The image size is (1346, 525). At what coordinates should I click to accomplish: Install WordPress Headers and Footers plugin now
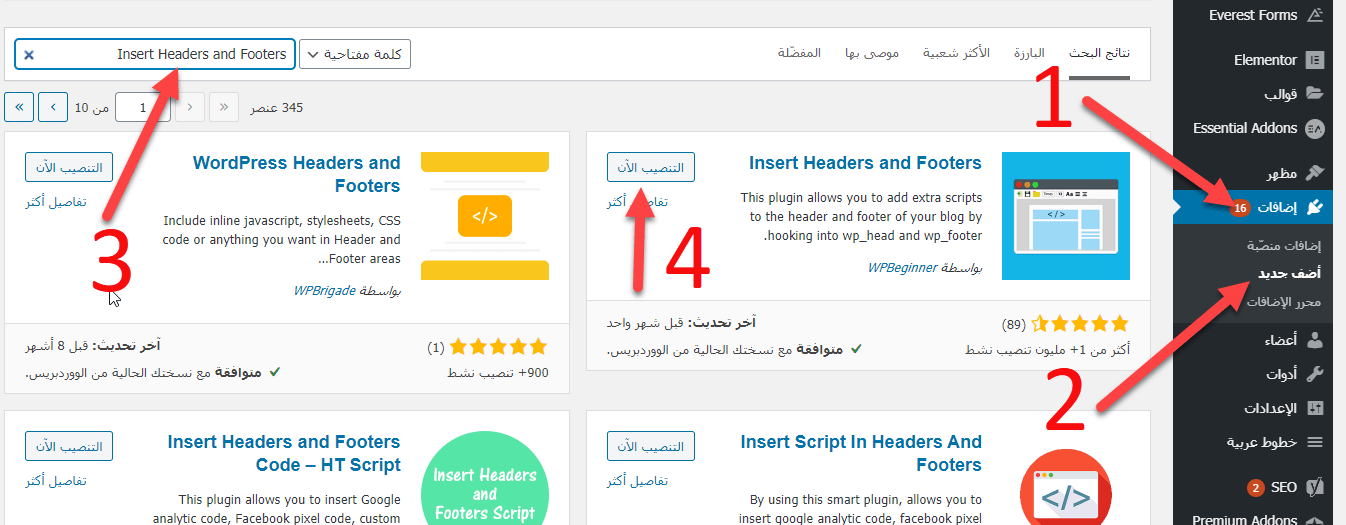click(x=69, y=167)
